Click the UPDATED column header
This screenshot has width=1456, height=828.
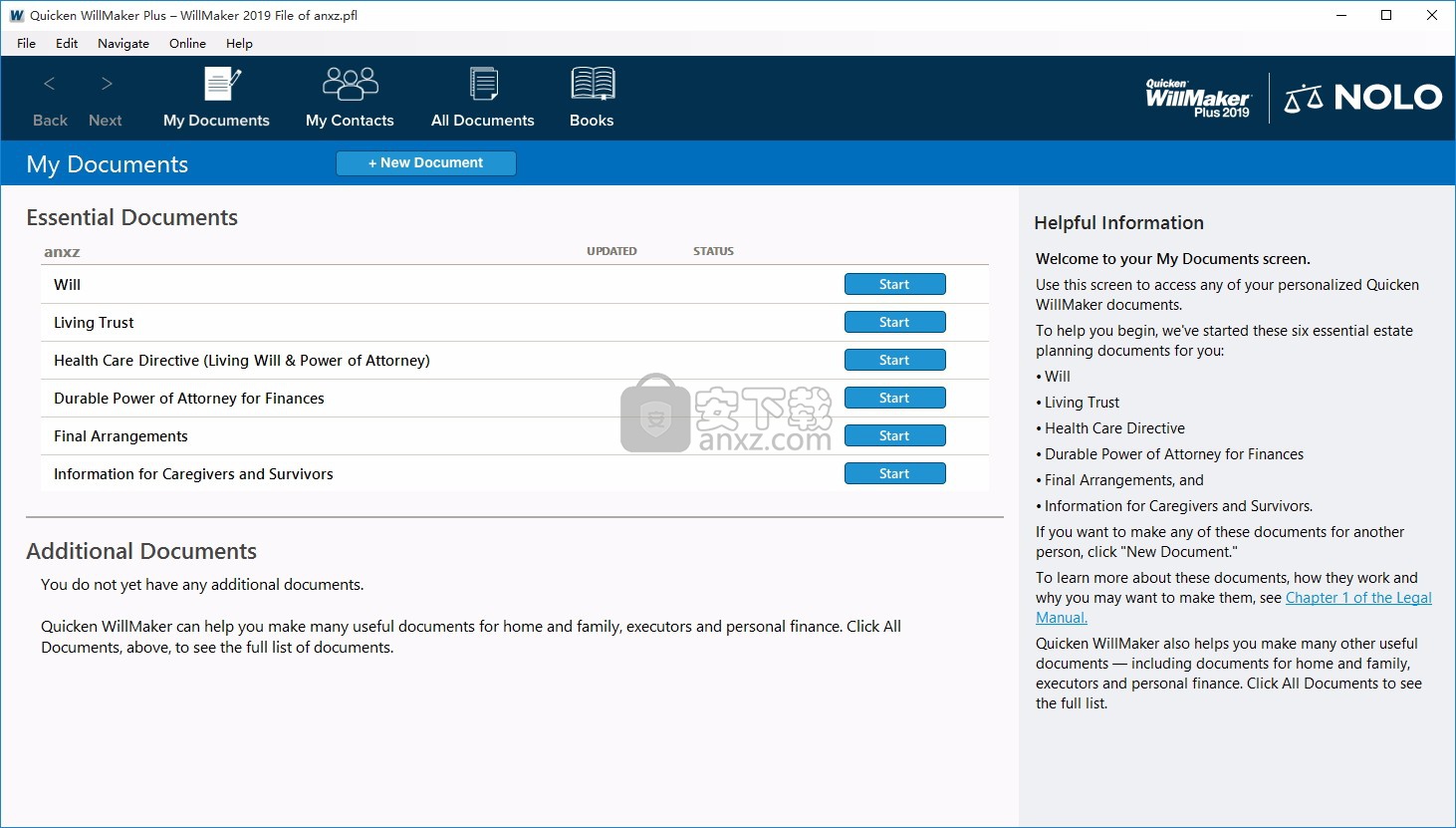(x=611, y=251)
